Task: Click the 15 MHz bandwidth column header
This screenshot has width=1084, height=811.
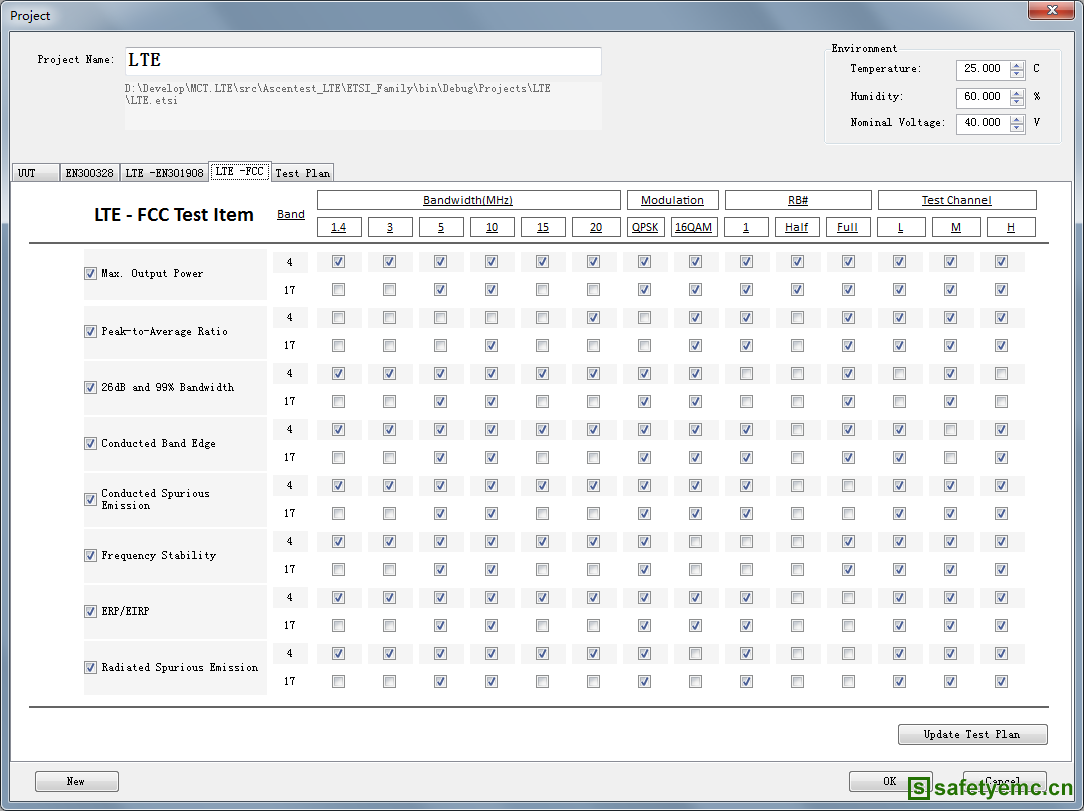Action: pos(543,227)
